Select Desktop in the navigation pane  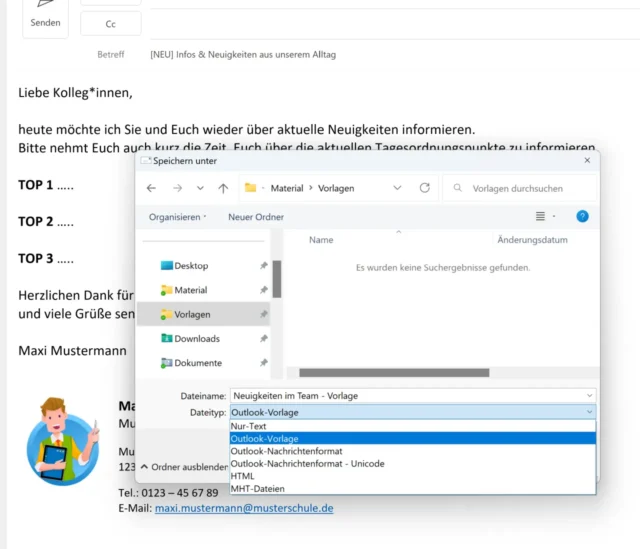190,266
